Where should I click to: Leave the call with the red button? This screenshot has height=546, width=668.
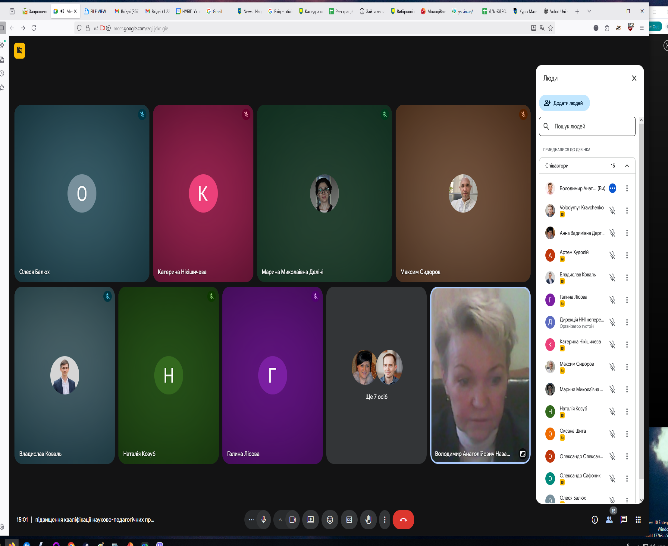pos(403,520)
